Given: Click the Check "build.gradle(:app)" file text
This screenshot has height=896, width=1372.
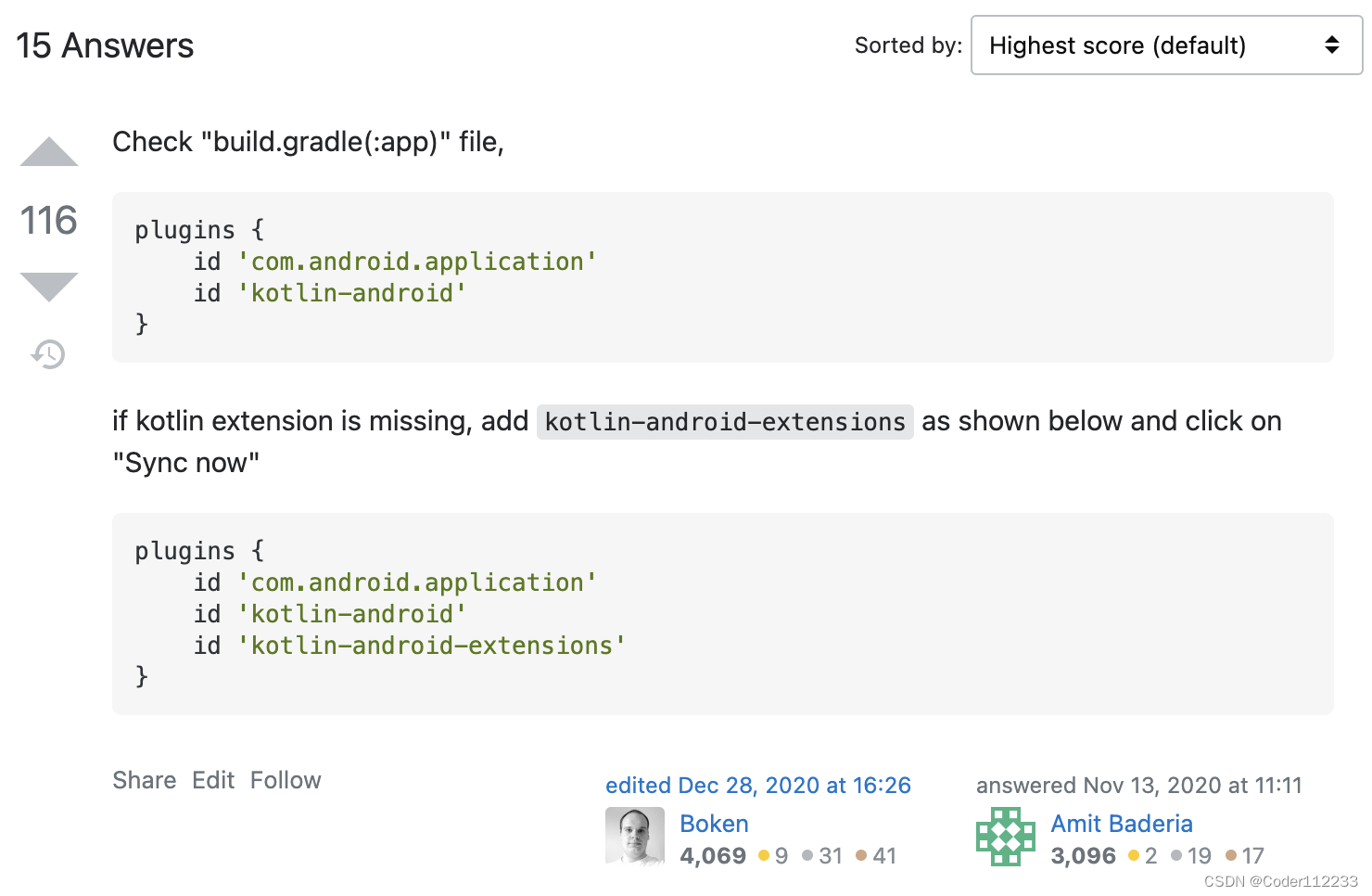Looking at the screenshot, I should pyautogui.click(x=308, y=142).
